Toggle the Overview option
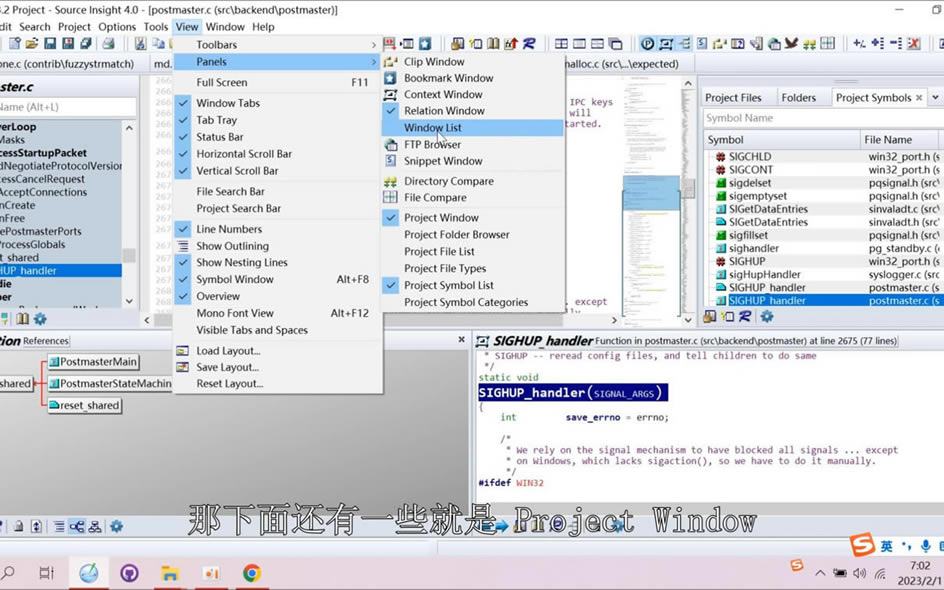The image size is (944, 590). [278, 296]
